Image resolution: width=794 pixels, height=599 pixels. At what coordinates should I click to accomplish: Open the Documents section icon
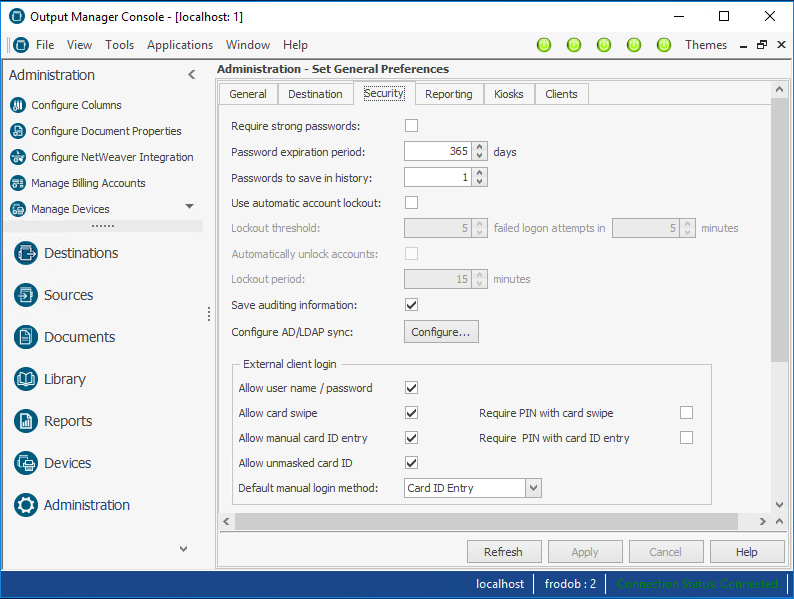26,337
